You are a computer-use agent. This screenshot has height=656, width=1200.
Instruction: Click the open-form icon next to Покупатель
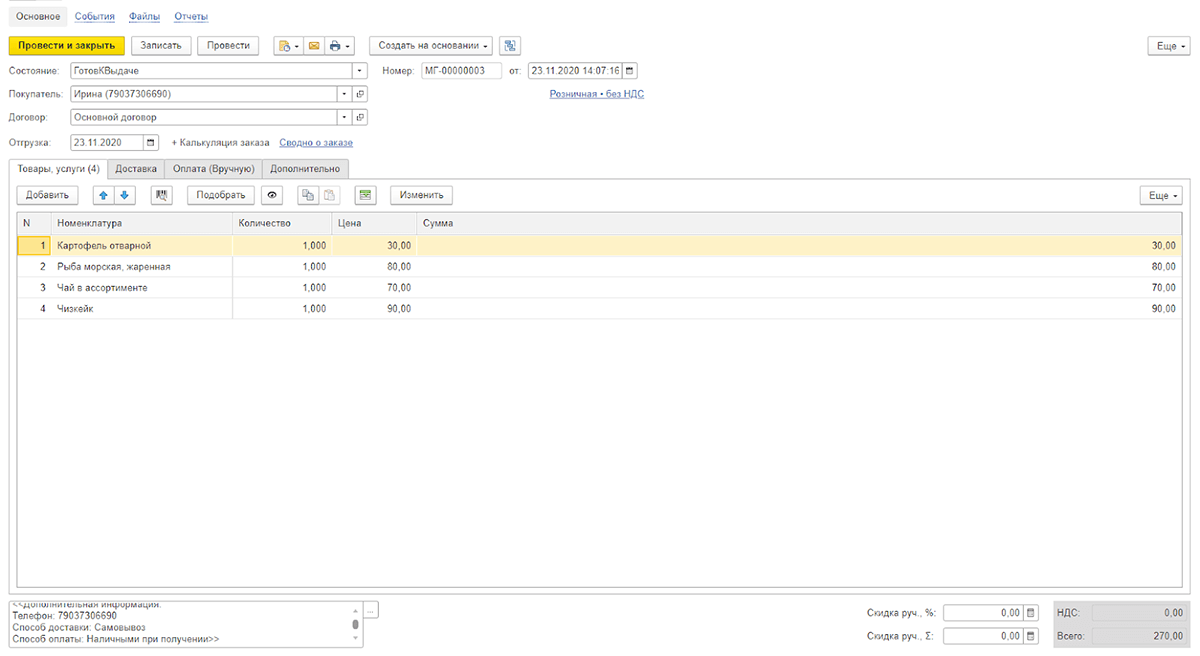tap(360, 94)
